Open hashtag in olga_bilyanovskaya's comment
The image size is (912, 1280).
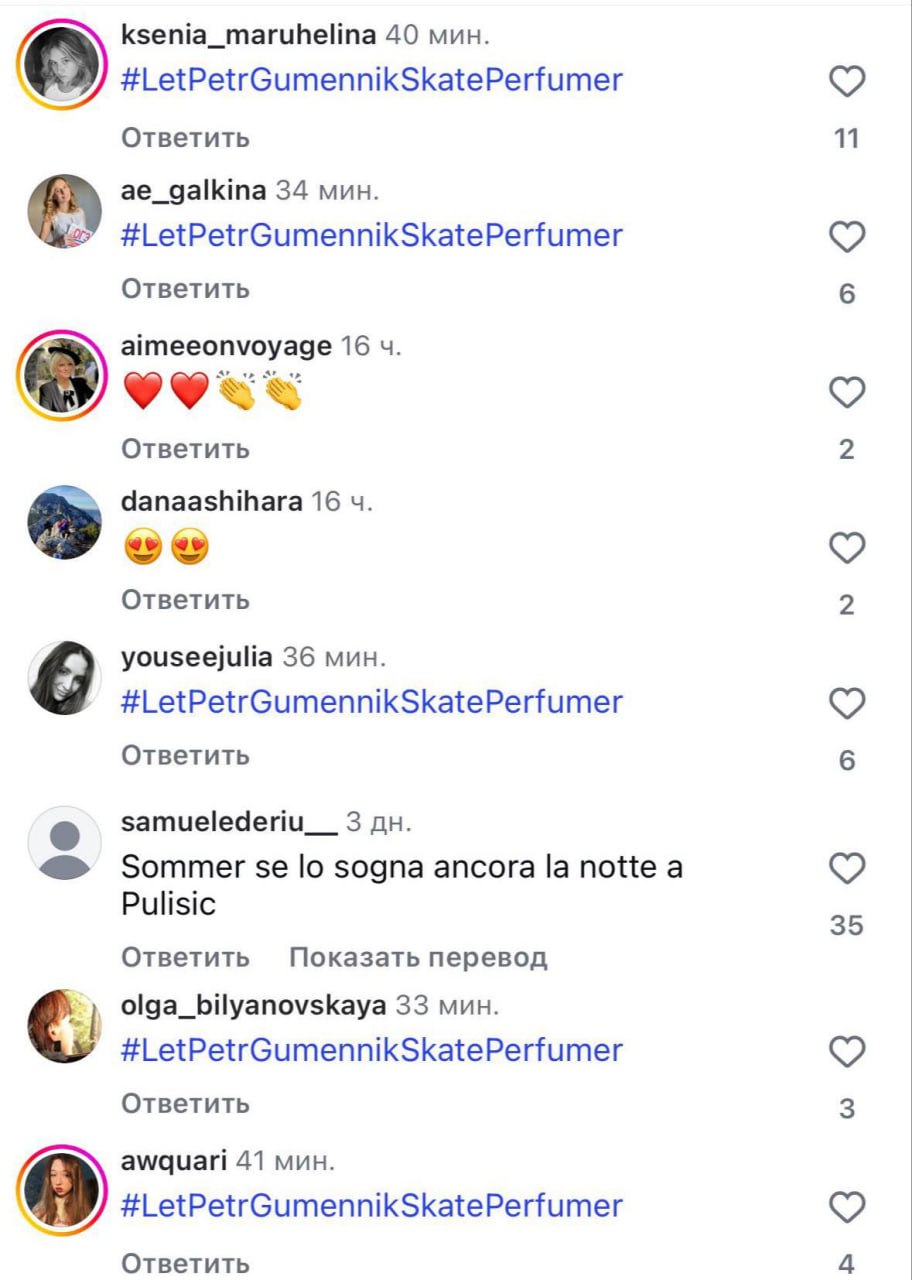pyautogui.click(x=371, y=1050)
